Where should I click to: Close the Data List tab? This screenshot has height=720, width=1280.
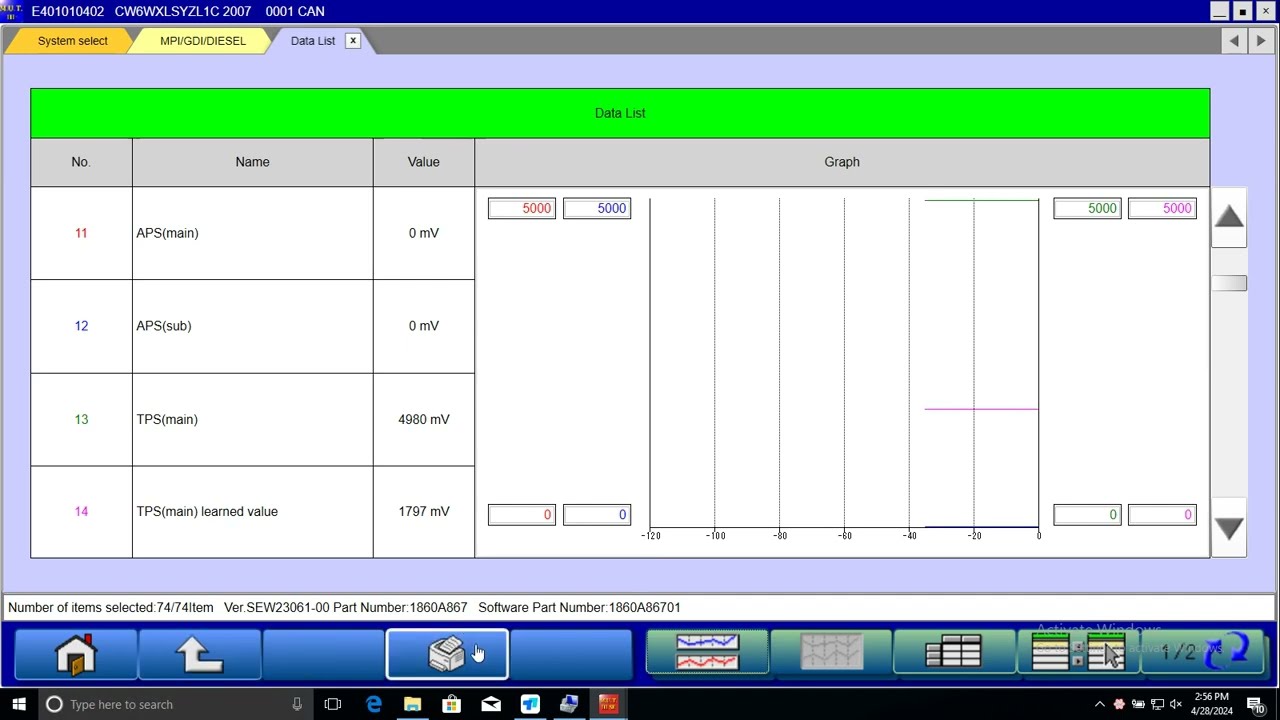tap(353, 41)
